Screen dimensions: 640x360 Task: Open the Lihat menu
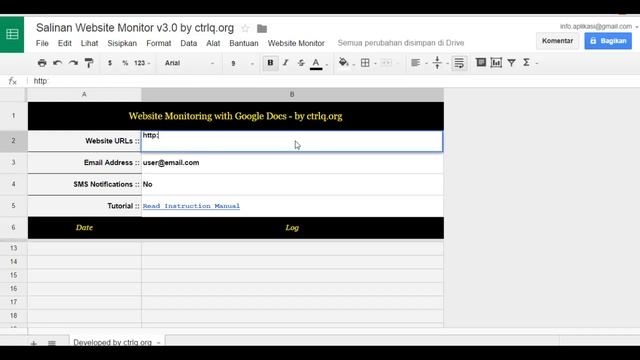click(x=89, y=43)
